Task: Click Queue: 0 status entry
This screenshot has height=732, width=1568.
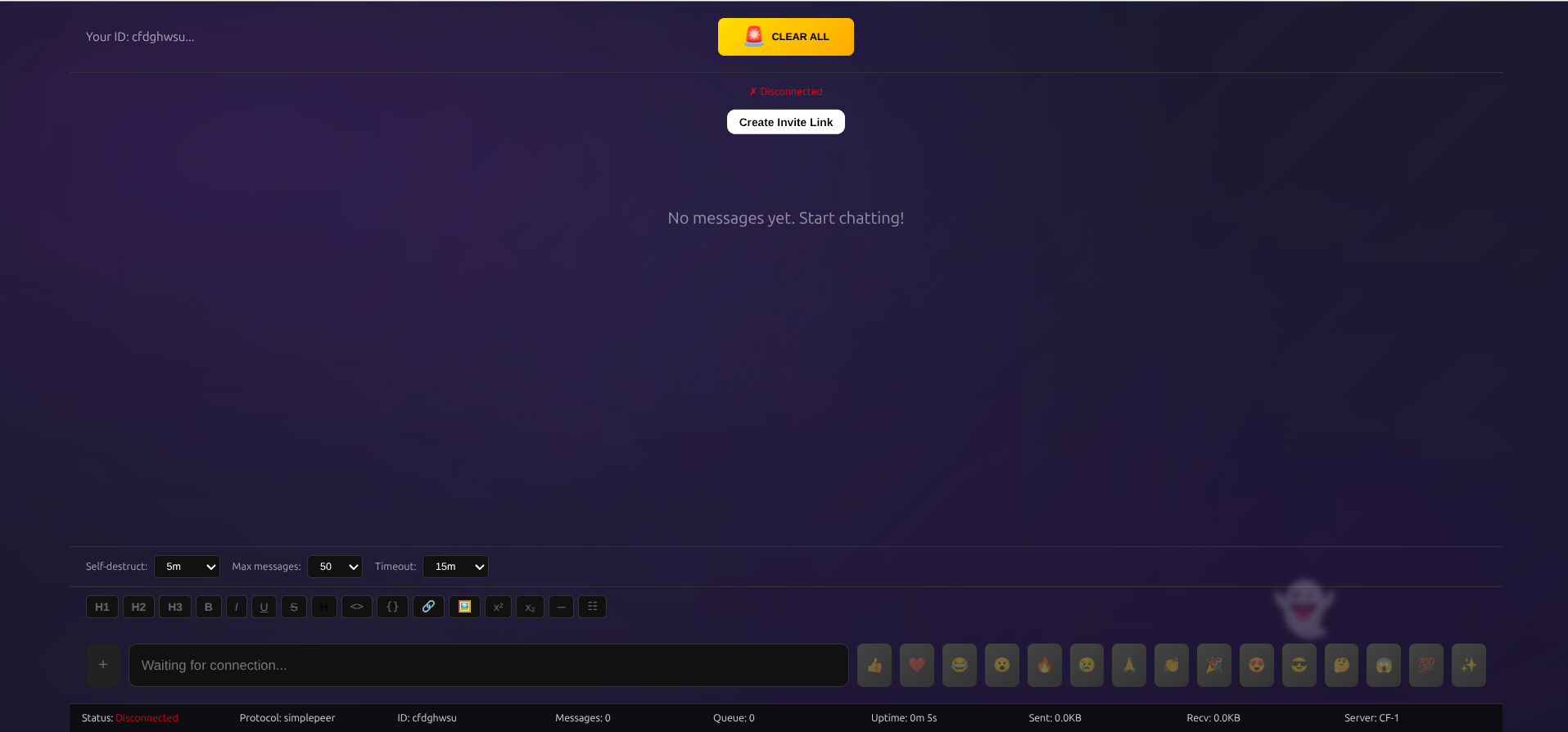Action: 734,718
